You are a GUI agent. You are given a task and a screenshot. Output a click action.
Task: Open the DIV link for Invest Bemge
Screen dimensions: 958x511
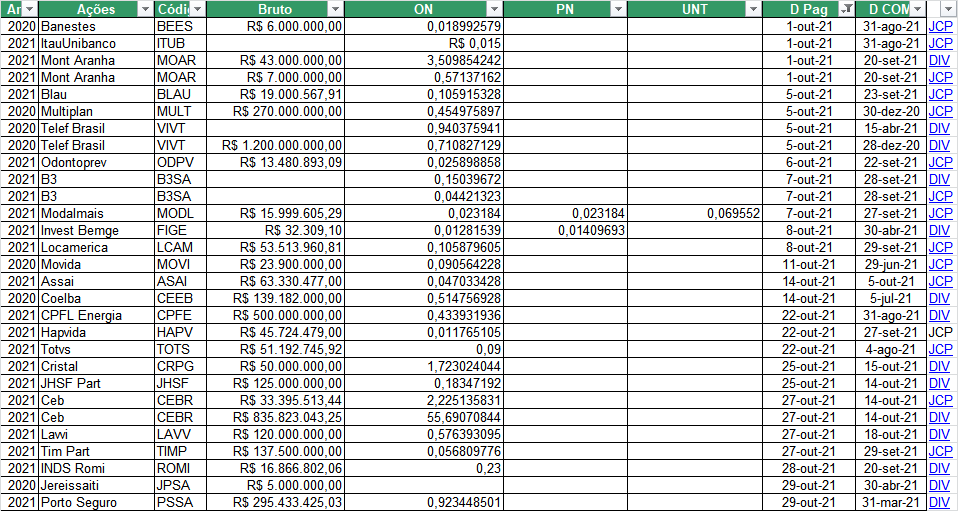click(x=939, y=230)
